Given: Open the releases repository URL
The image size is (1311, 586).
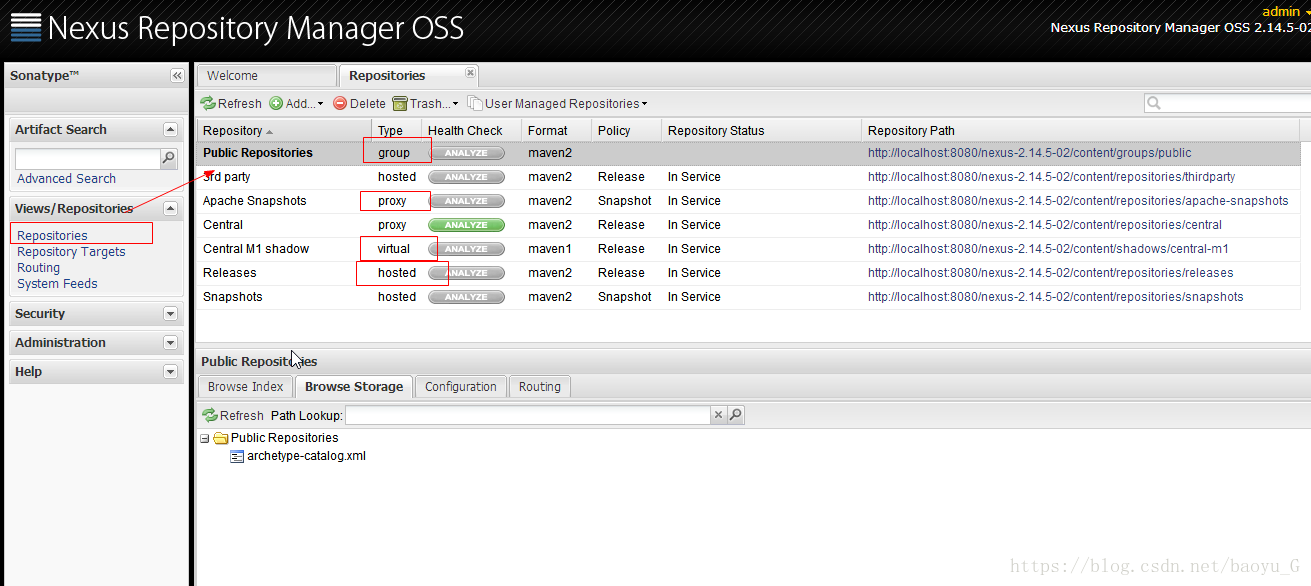Looking at the screenshot, I should click(1050, 273).
